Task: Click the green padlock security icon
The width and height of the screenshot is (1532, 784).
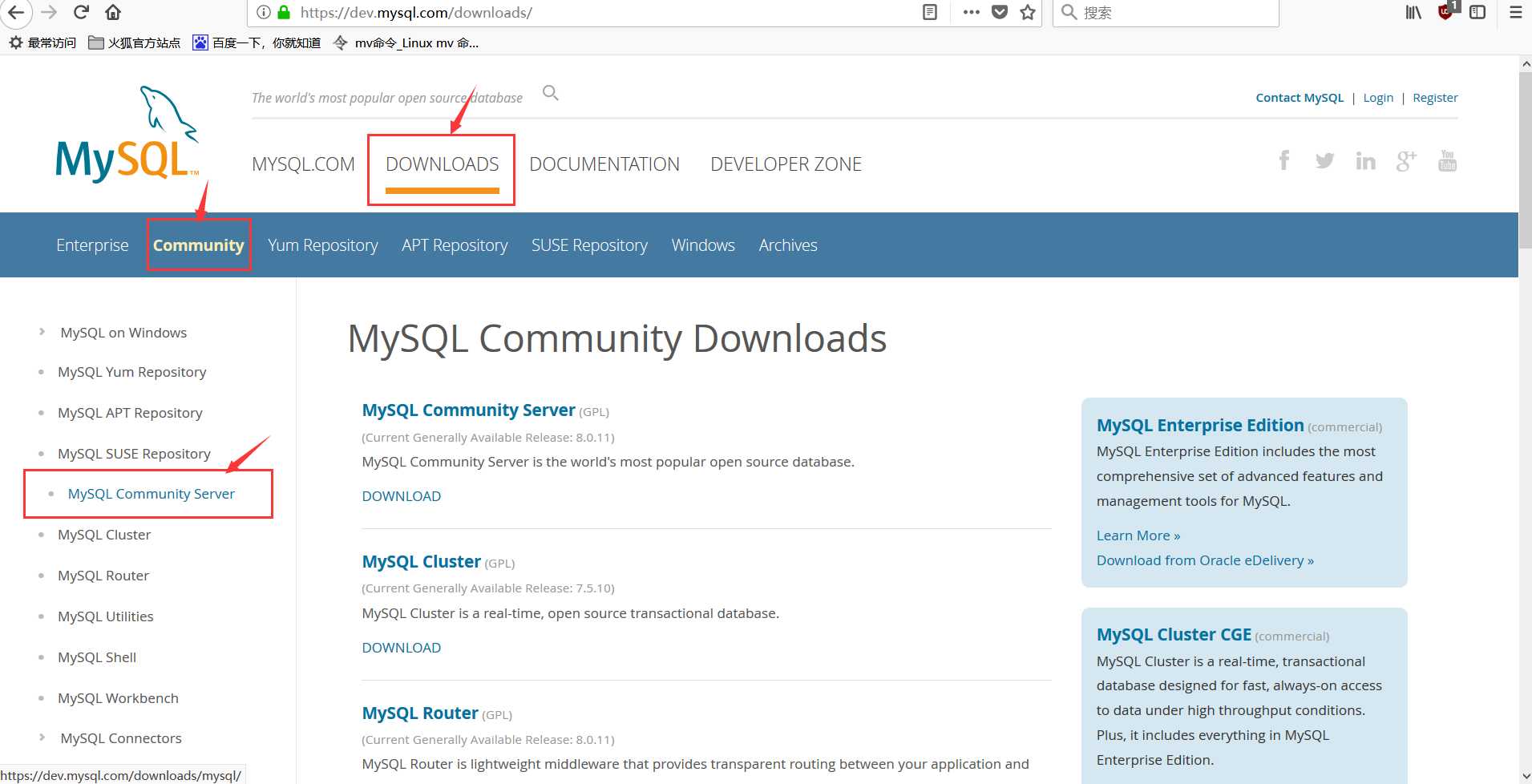Action: point(284,12)
